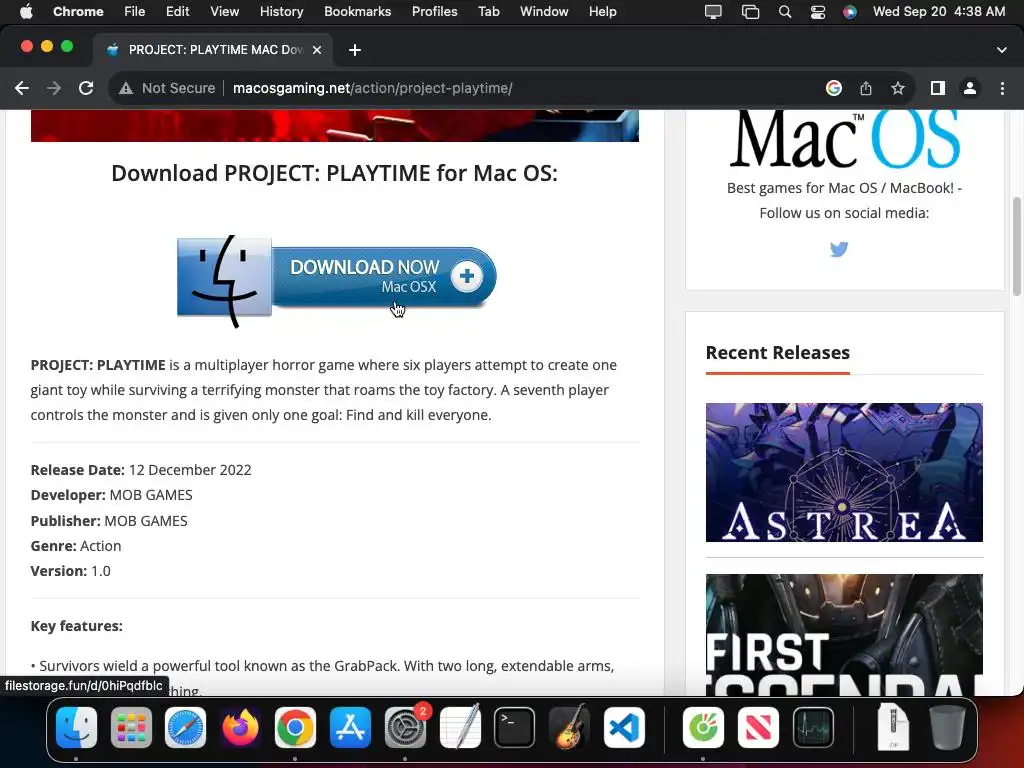Open App Store from the Dock
1024x768 pixels.
[350, 728]
